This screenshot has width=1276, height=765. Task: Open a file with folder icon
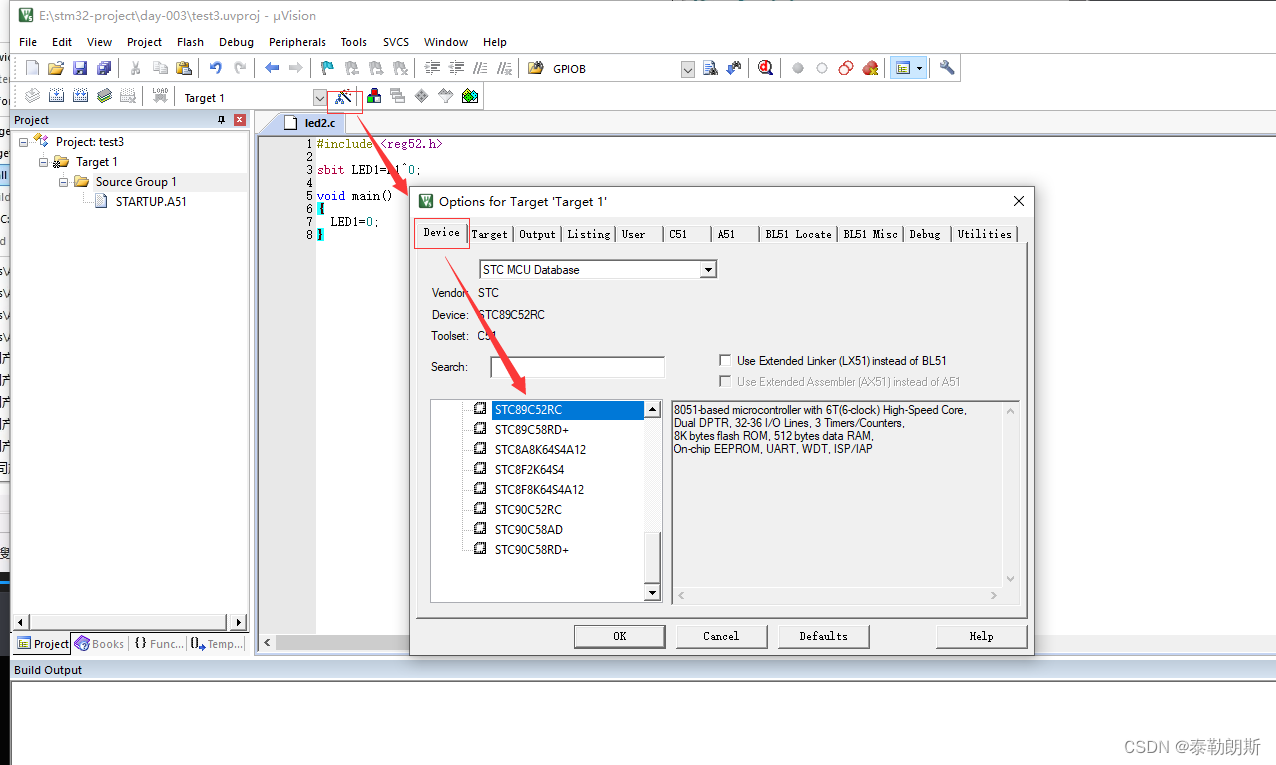(x=56, y=68)
